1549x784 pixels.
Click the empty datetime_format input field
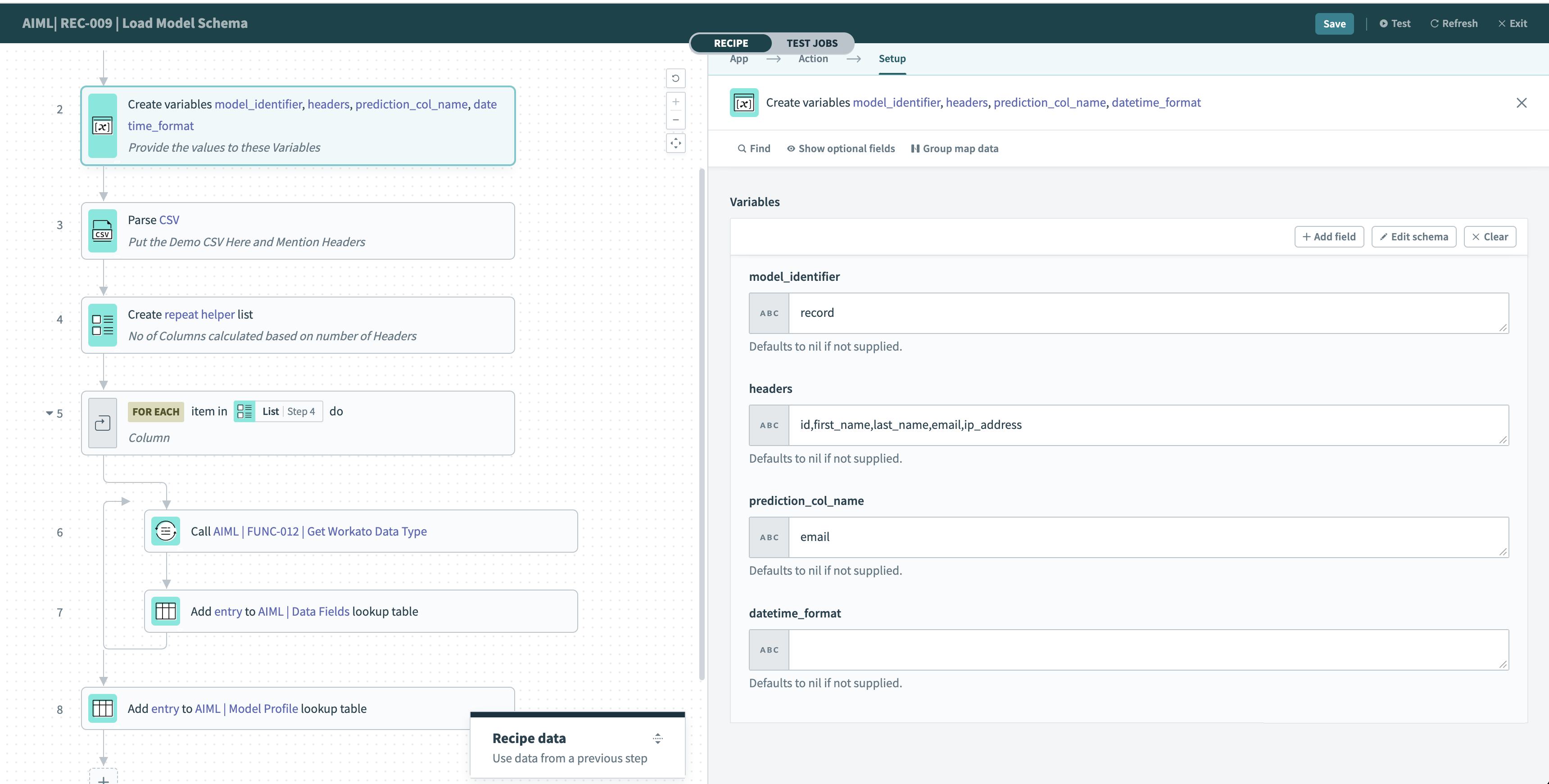pyautogui.click(x=1149, y=649)
